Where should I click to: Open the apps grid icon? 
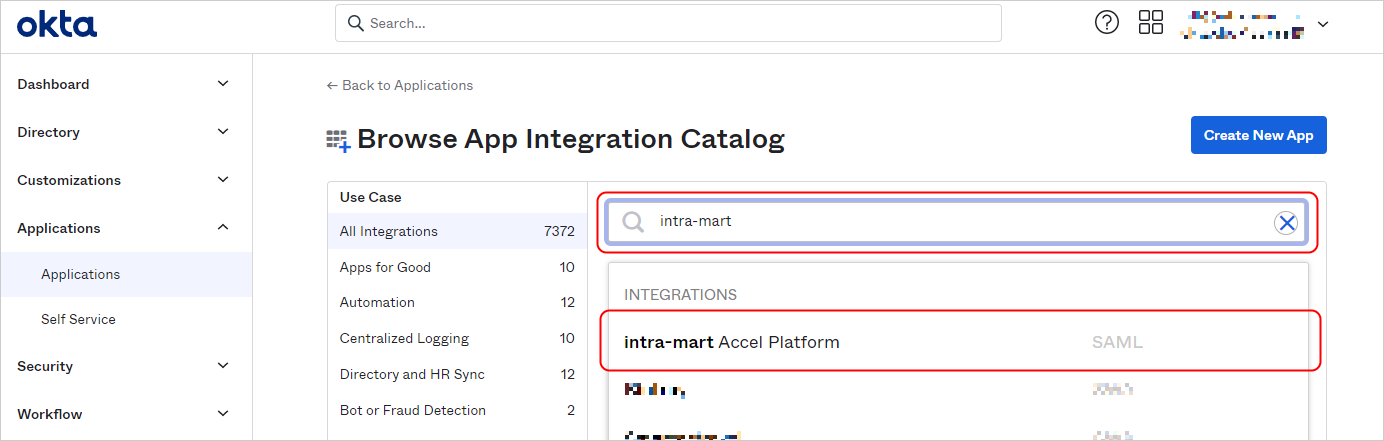(1151, 23)
